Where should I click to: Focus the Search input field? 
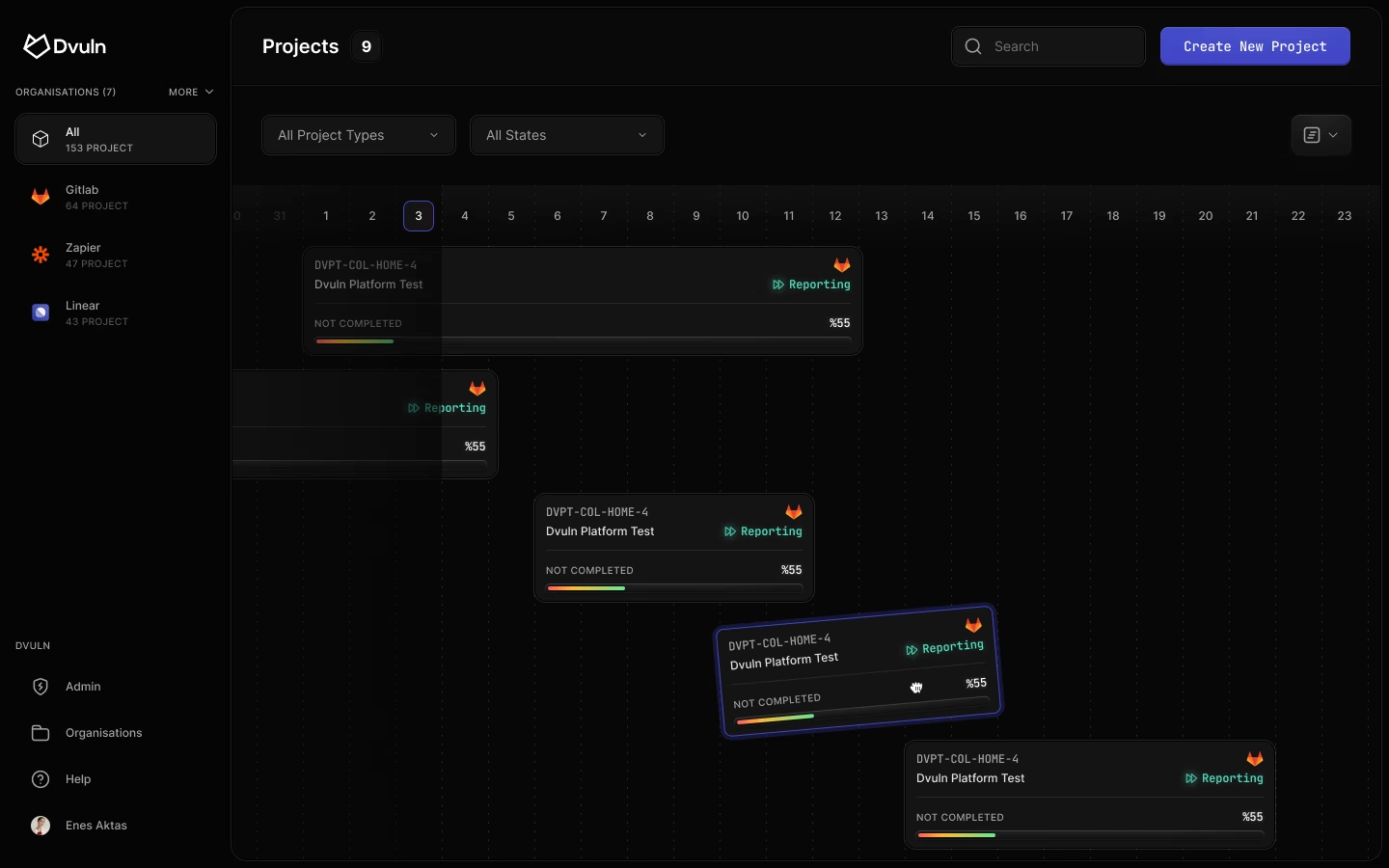(x=1049, y=46)
